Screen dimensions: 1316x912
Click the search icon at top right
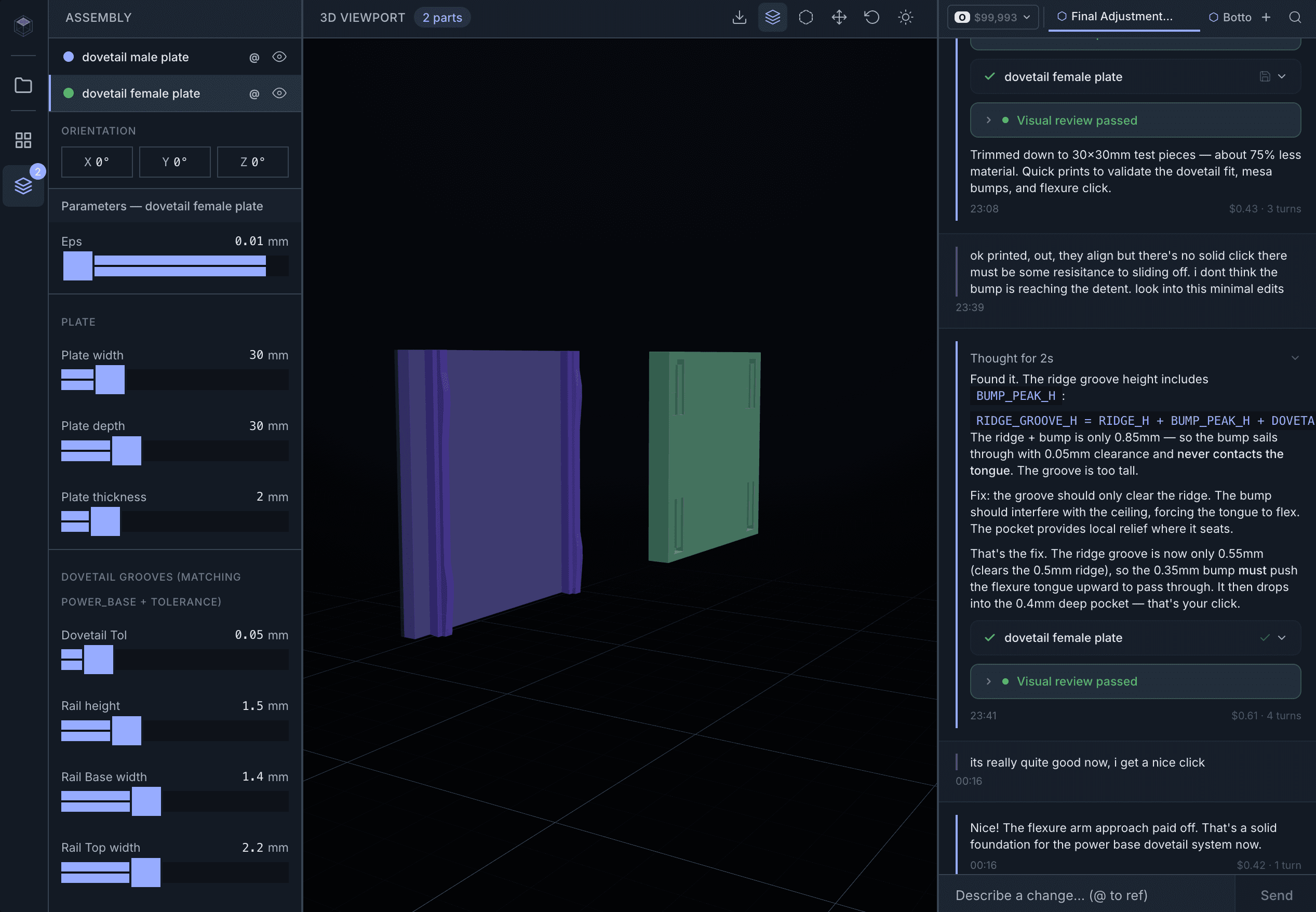pyautogui.click(x=1295, y=17)
